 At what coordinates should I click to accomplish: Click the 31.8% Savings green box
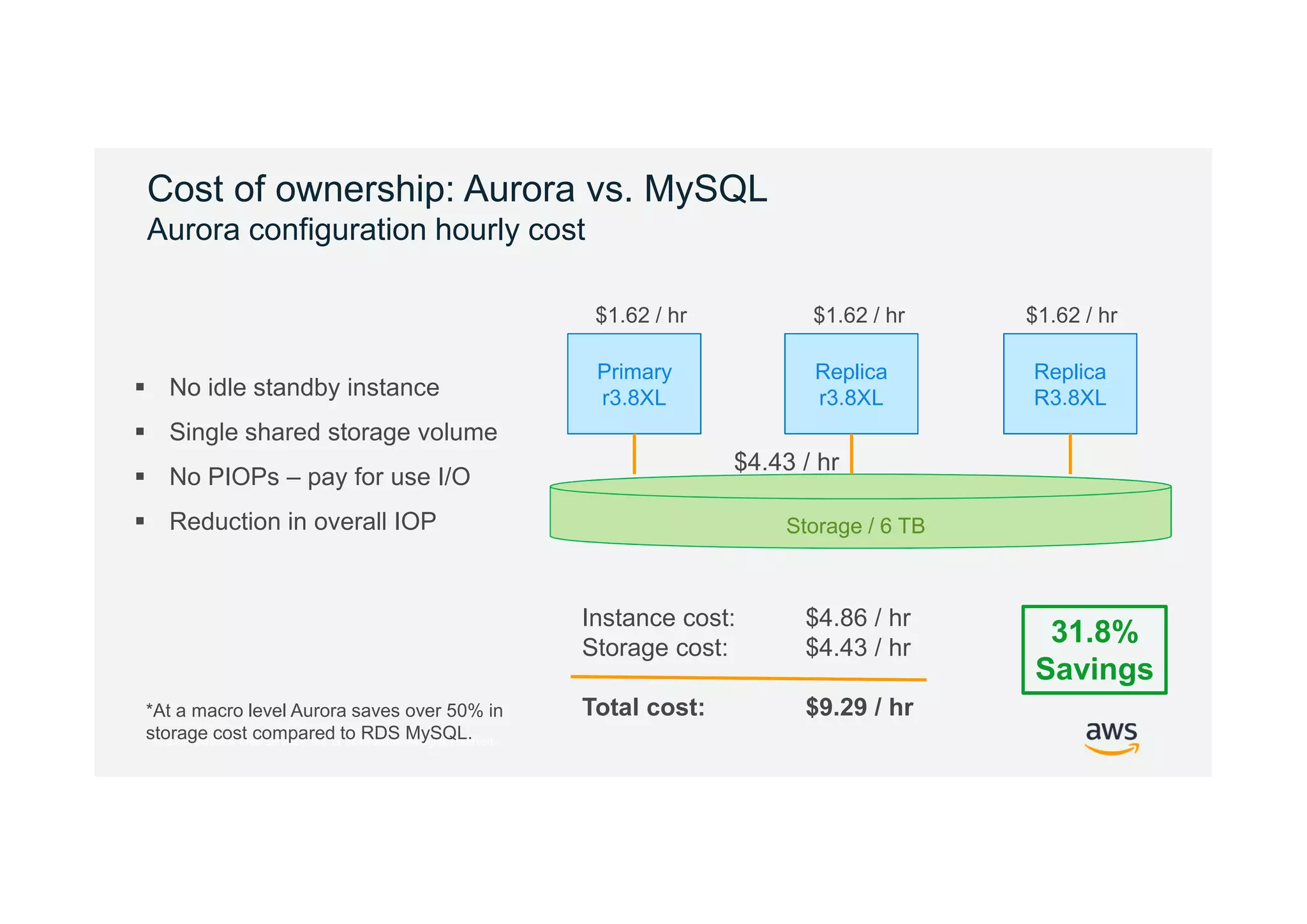[x=1094, y=650]
